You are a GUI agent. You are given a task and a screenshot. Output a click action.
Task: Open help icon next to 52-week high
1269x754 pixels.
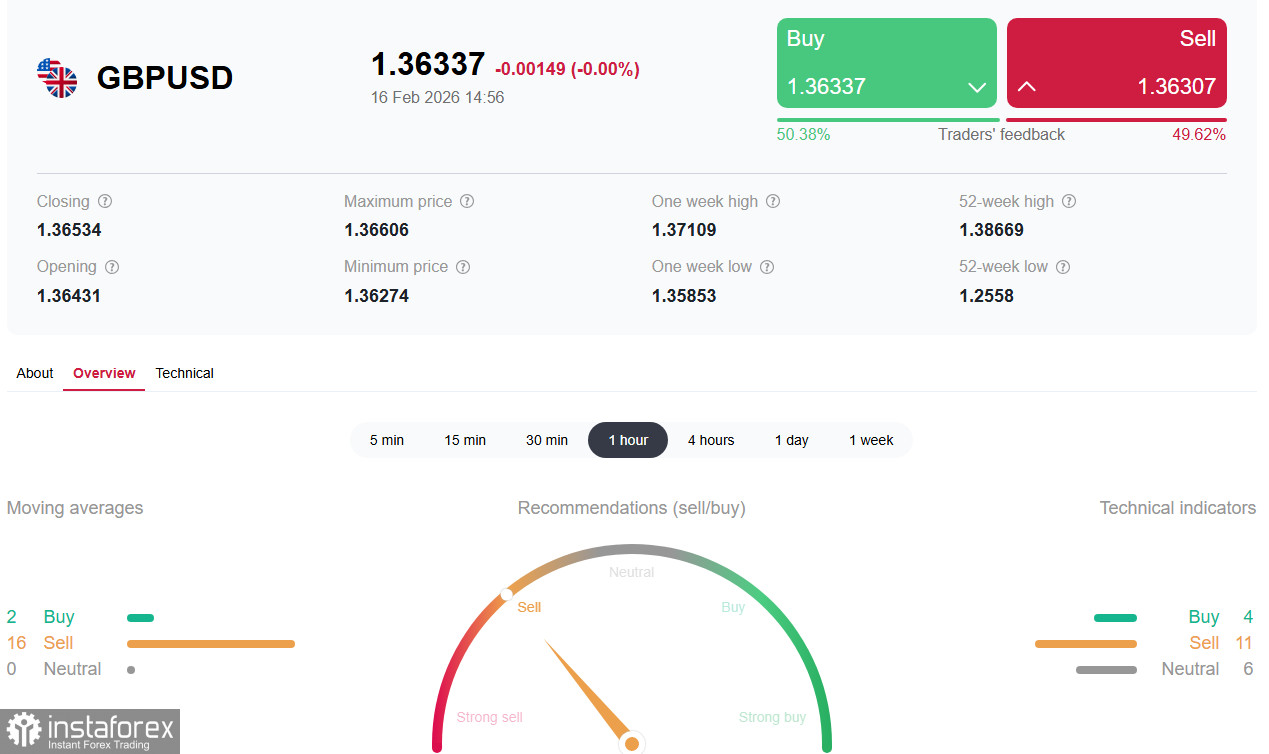click(1069, 201)
